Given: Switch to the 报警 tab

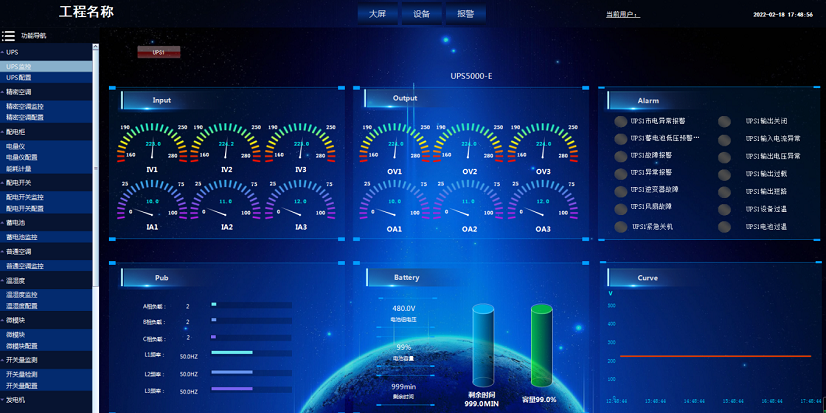Looking at the screenshot, I should point(466,14).
